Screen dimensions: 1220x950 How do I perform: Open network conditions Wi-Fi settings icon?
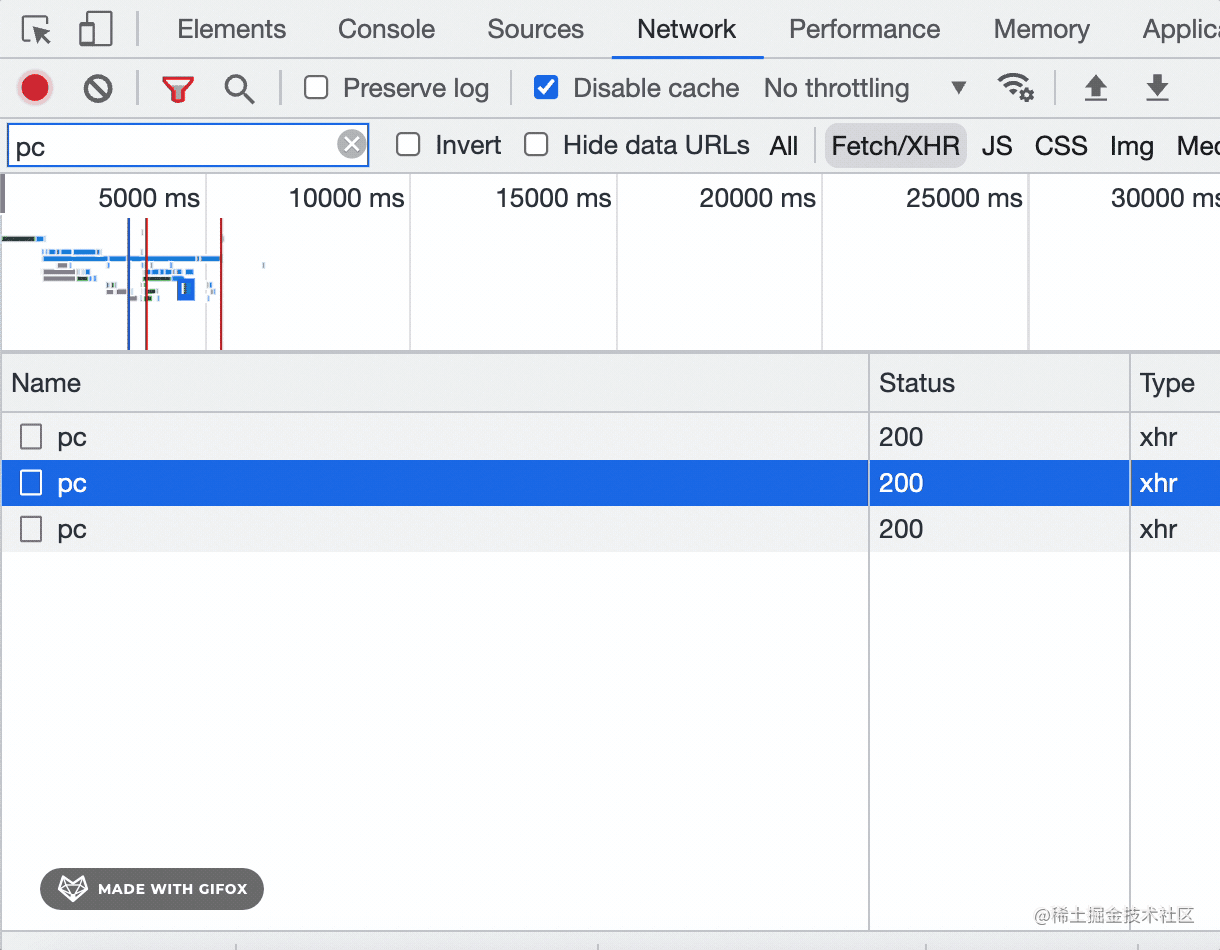coord(1016,88)
